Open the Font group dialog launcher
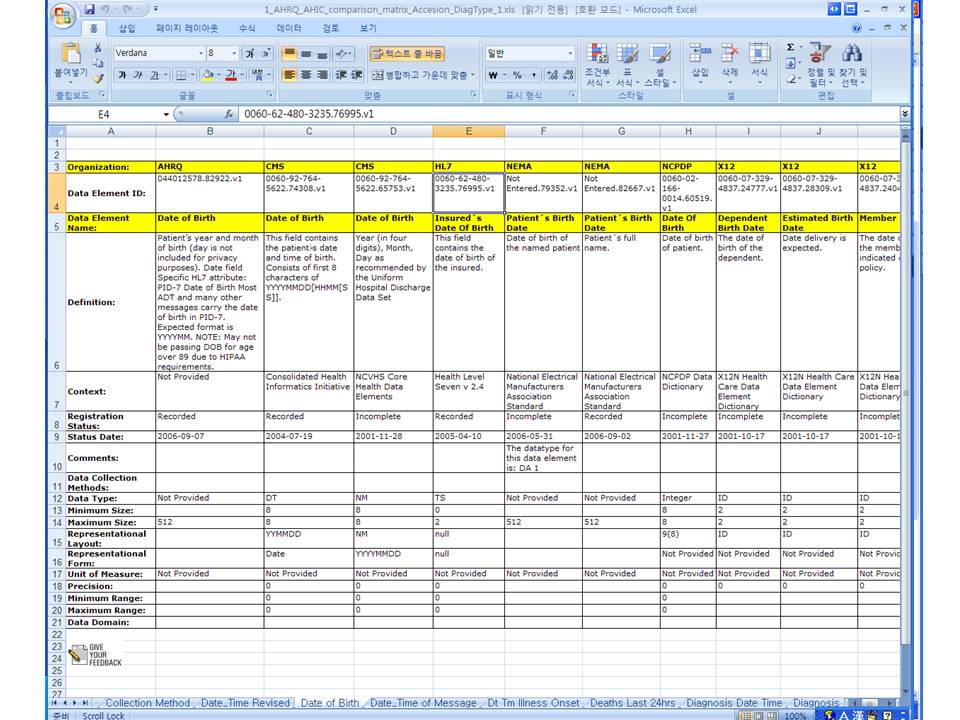Viewport: 960px width, 720px height. (269, 95)
